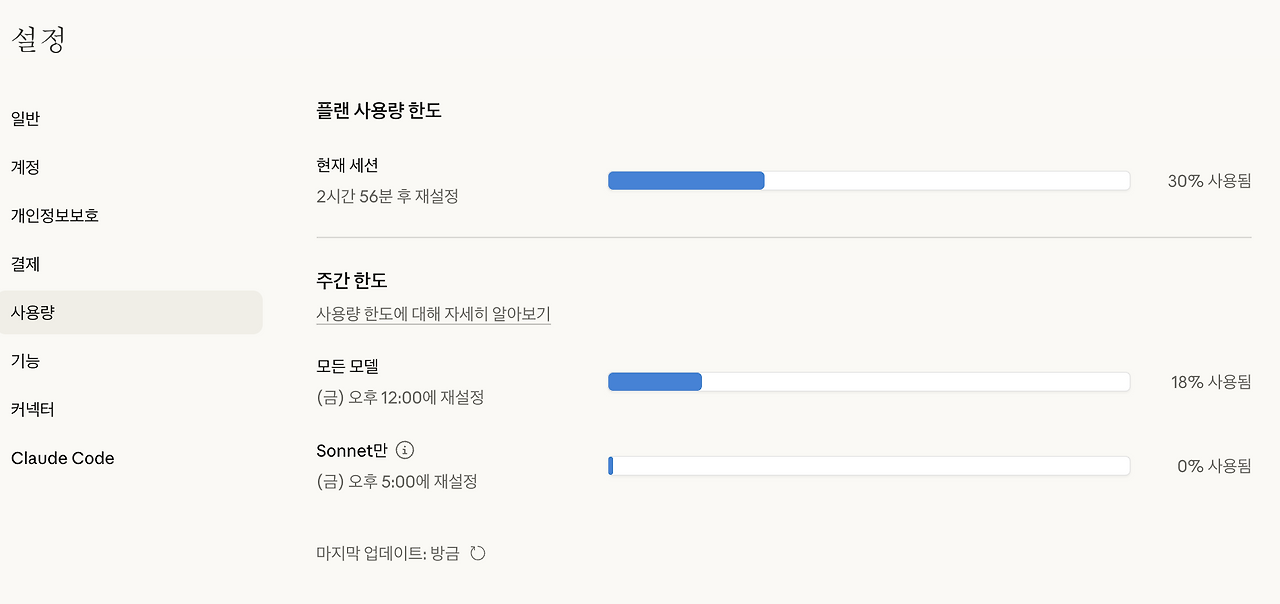Go to the 계정 settings page
1280x604 pixels.
pos(26,167)
